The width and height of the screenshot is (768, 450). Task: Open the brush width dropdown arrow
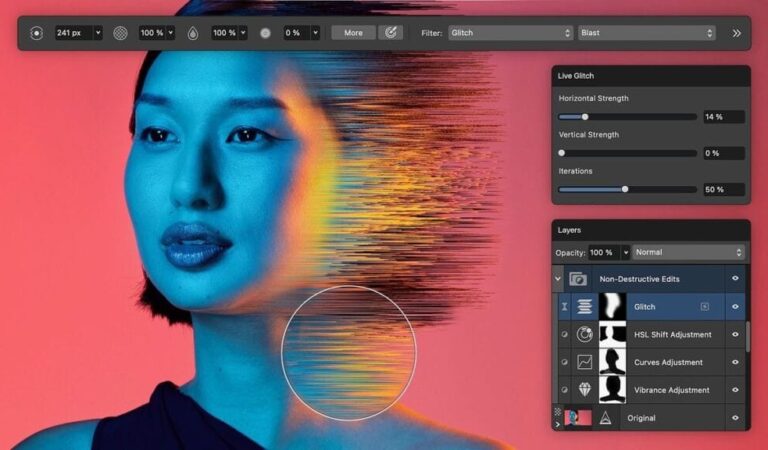98,33
